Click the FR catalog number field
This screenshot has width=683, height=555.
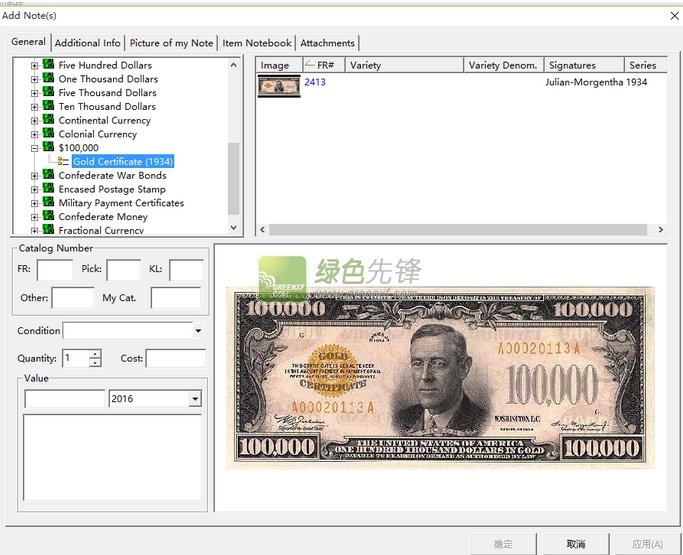coord(55,270)
